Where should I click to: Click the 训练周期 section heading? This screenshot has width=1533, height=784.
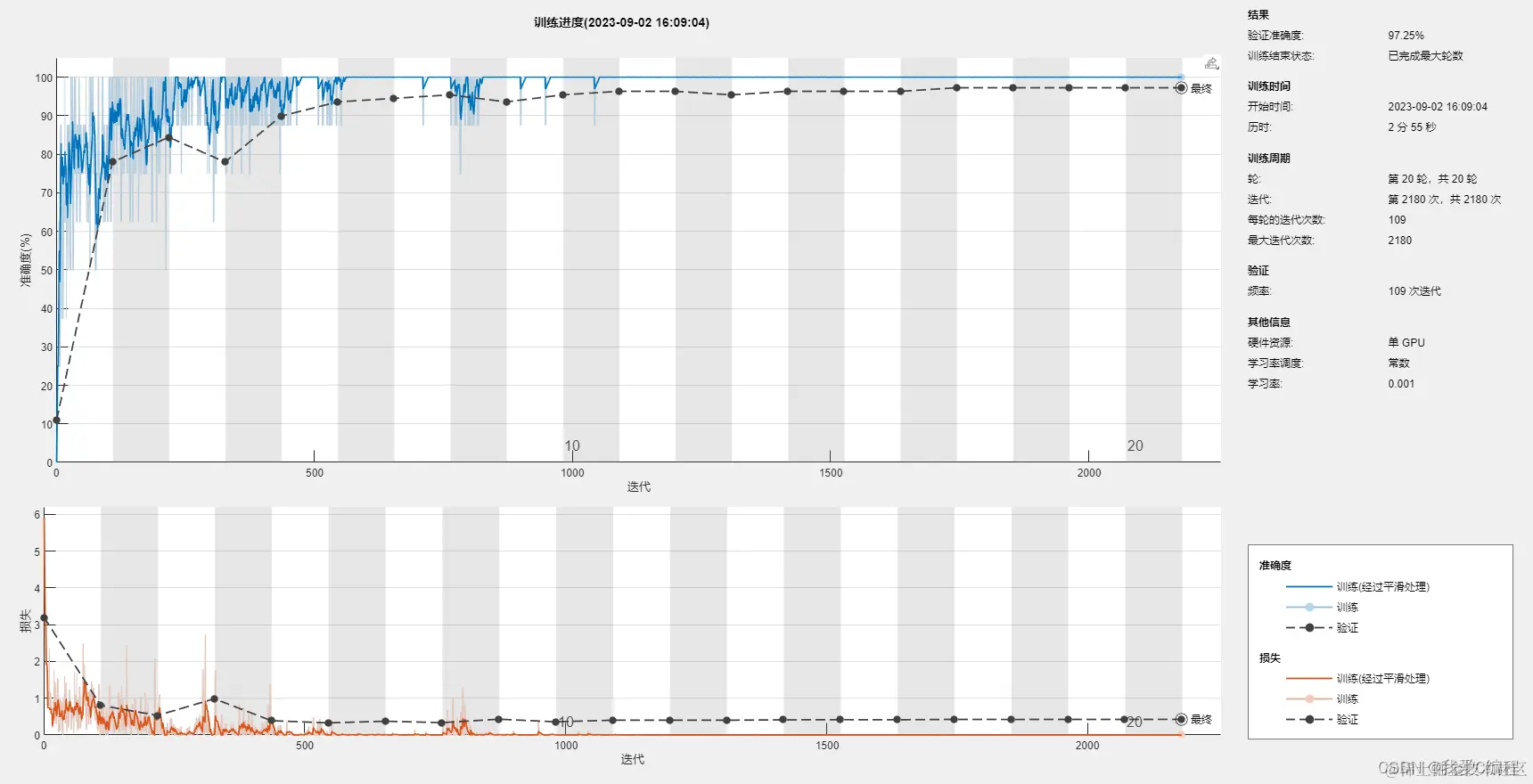1268,159
